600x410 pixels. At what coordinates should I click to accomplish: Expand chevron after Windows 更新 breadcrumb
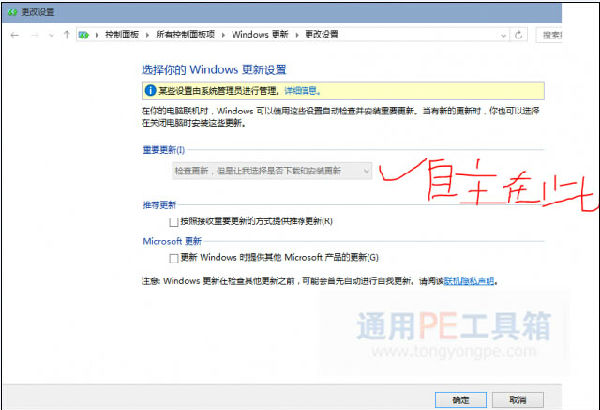[x=297, y=35]
